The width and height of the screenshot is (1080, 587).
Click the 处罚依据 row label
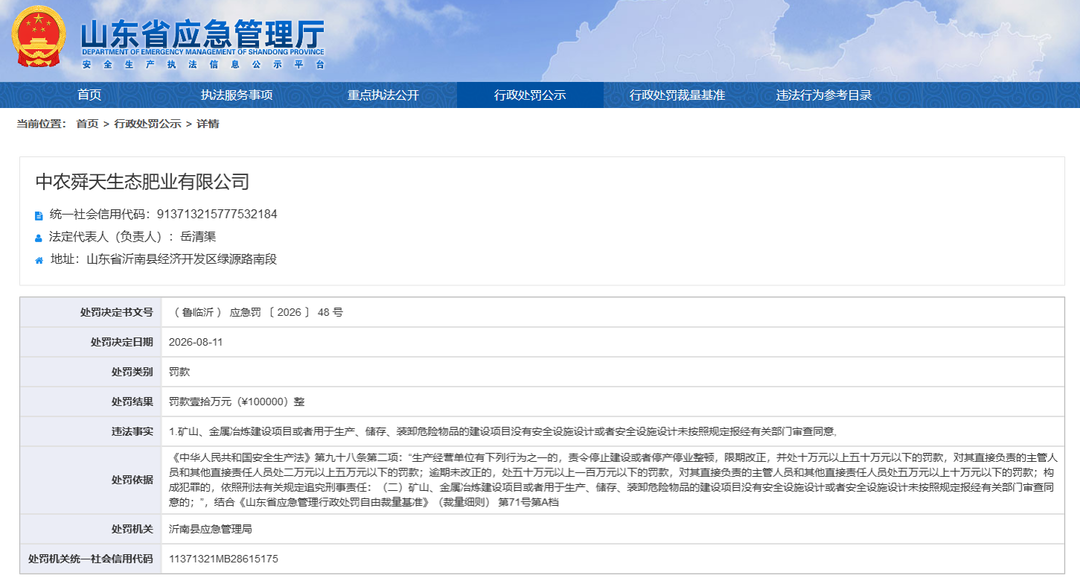(132, 480)
